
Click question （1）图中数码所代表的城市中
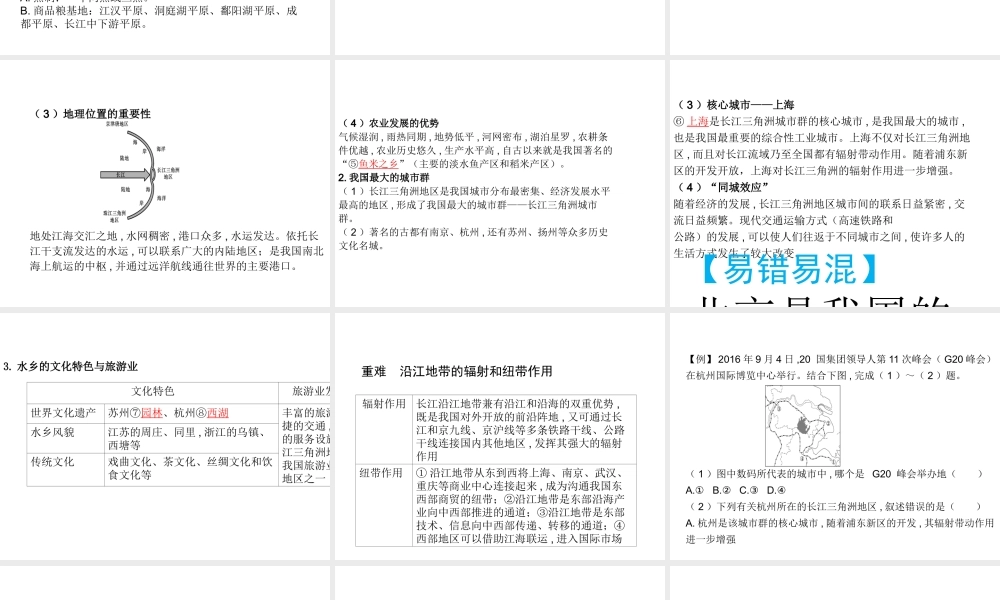[x=835, y=474]
